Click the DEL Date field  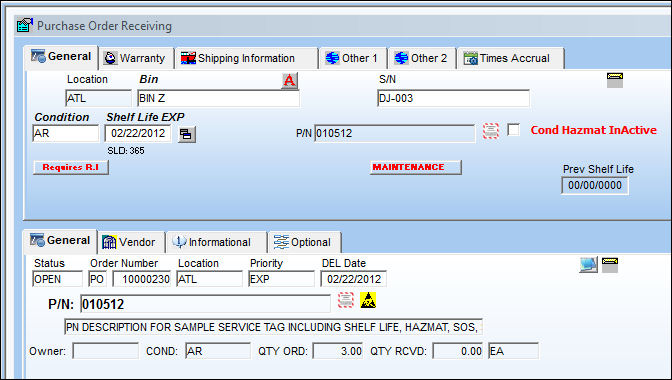pyautogui.click(x=354, y=279)
